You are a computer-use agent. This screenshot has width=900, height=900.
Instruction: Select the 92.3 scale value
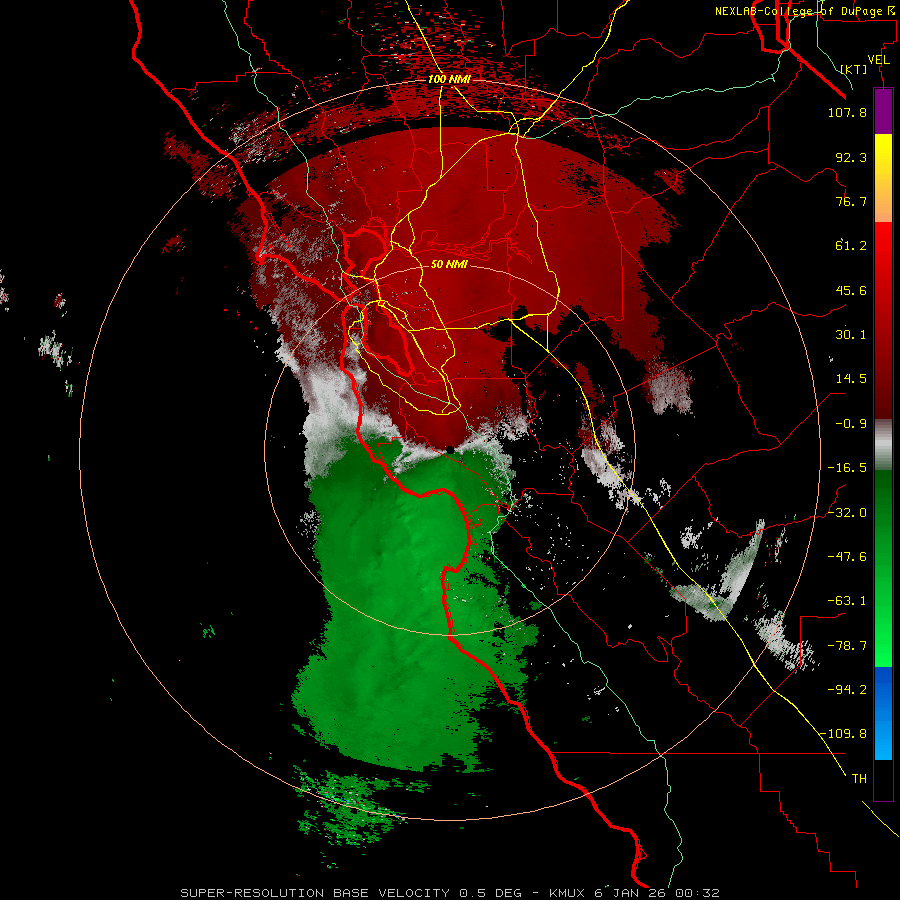(x=851, y=157)
